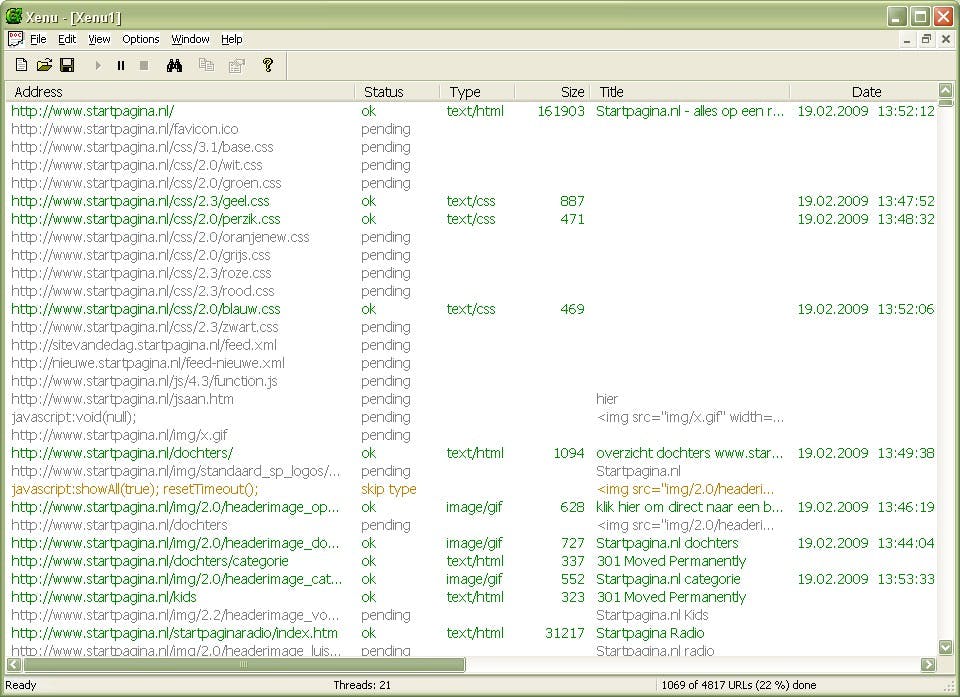
Task: Click the copy toolbar icon
Action: pos(206,65)
